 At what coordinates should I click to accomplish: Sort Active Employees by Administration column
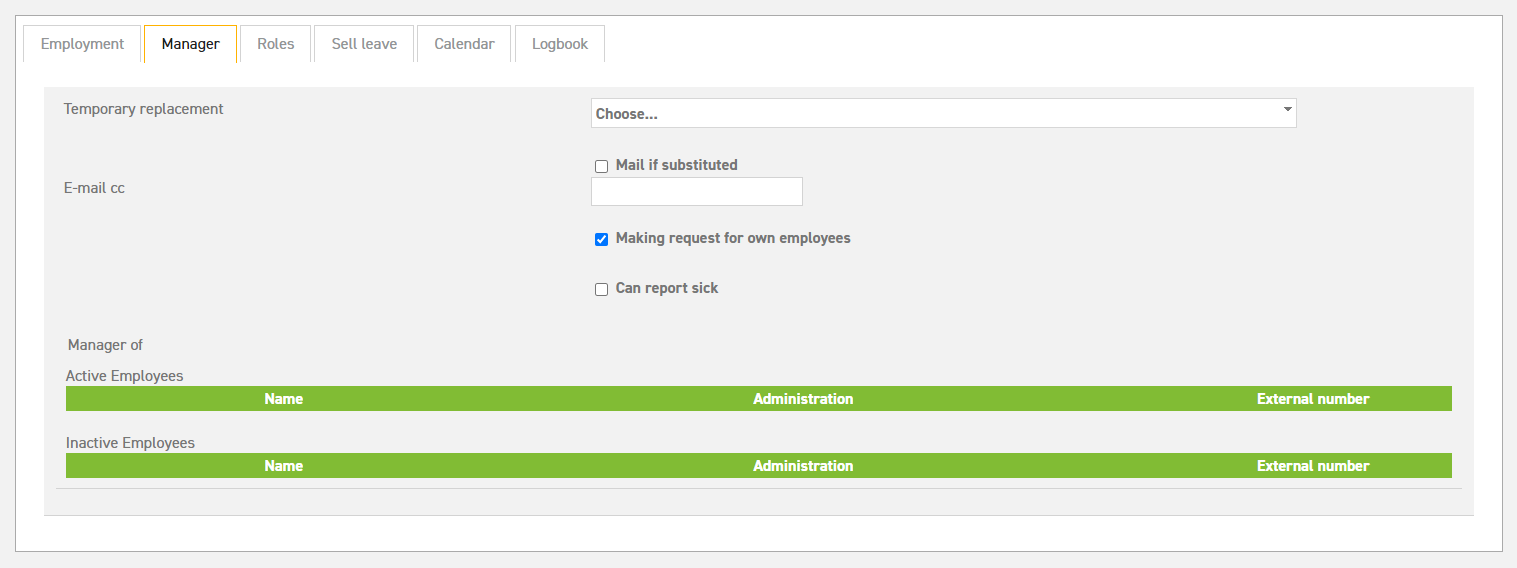click(x=803, y=399)
